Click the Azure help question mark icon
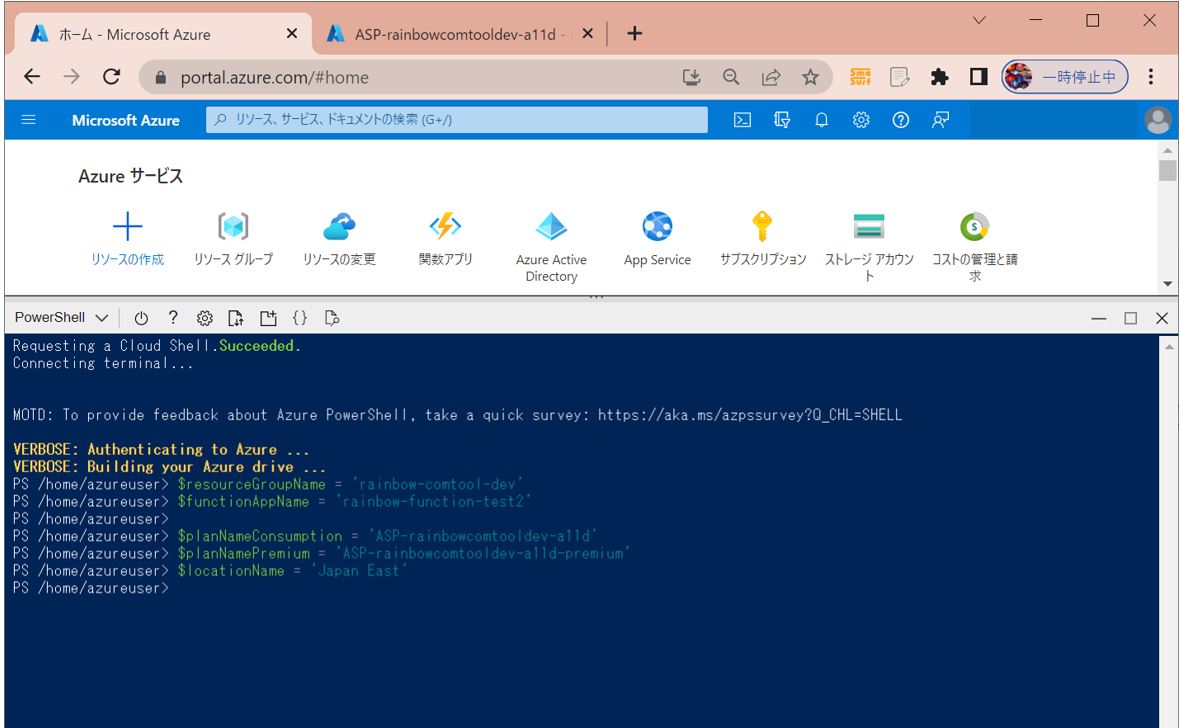Viewport: 1180px width, 728px height. [x=900, y=120]
